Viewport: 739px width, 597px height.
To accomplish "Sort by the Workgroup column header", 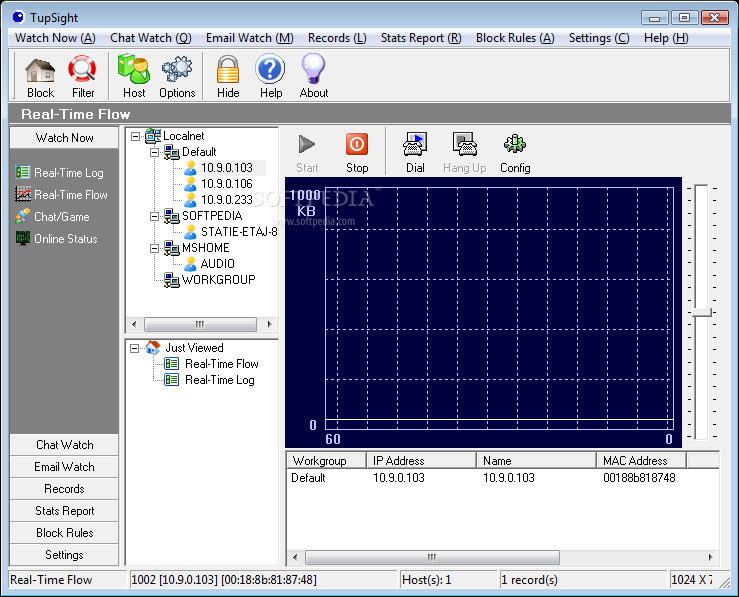I will pos(326,460).
